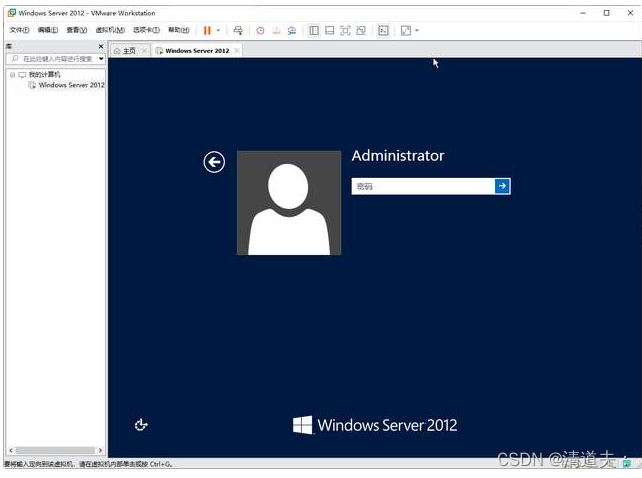The height and width of the screenshot is (478, 642).
Task: Enter full screen mode
Action: [345, 30]
